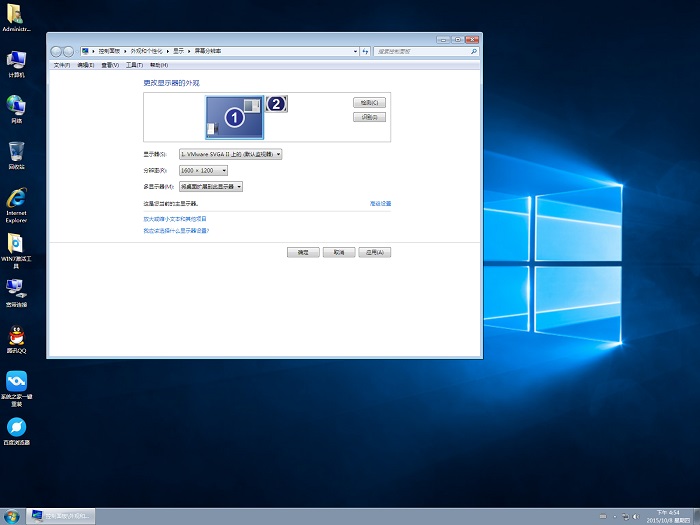Screen dimensions: 700x525
Task: Open the Tencent QQ (腾讯QQ) desktop icon
Action: pos(16,335)
